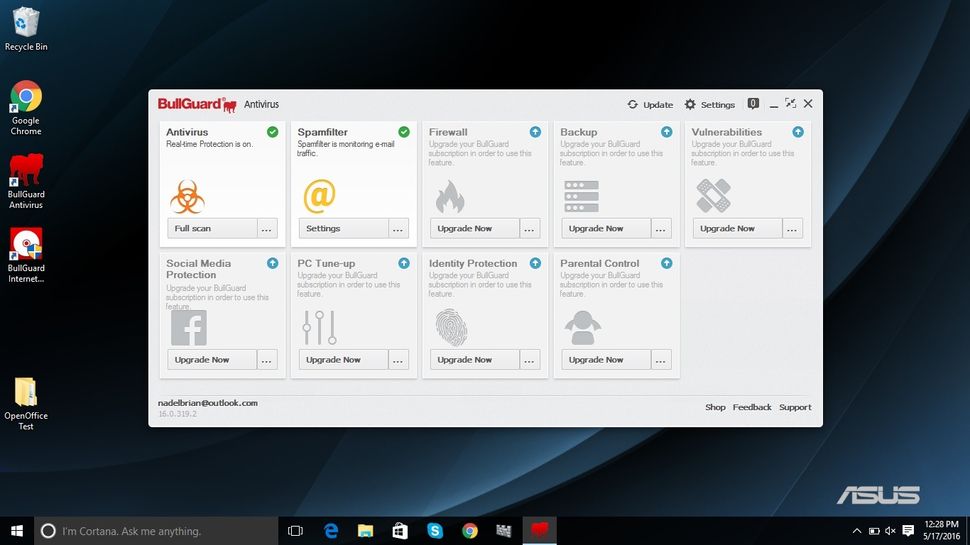Screen dimensions: 970x545
Task: Click the Update button with refresh icon
Action: tap(650, 105)
